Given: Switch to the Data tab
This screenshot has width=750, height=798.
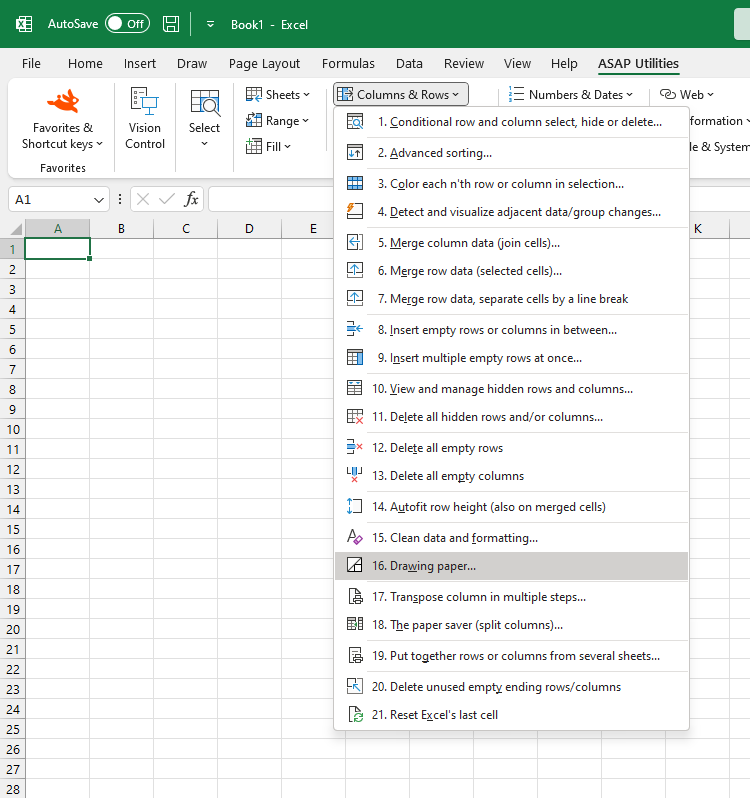Looking at the screenshot, I should point(409,64).
